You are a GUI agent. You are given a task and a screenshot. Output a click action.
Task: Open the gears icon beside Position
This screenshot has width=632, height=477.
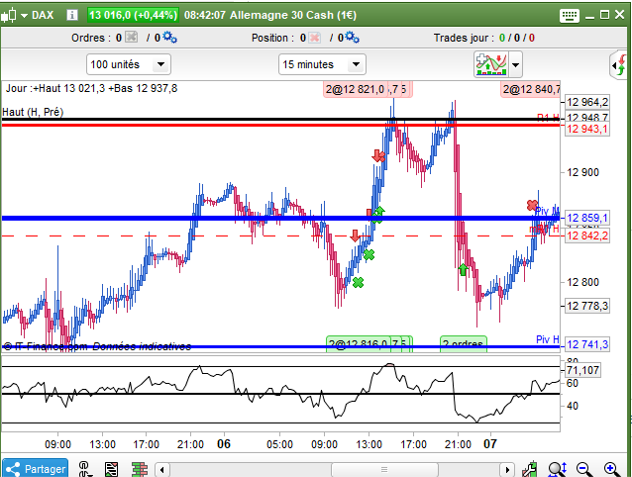352,37
